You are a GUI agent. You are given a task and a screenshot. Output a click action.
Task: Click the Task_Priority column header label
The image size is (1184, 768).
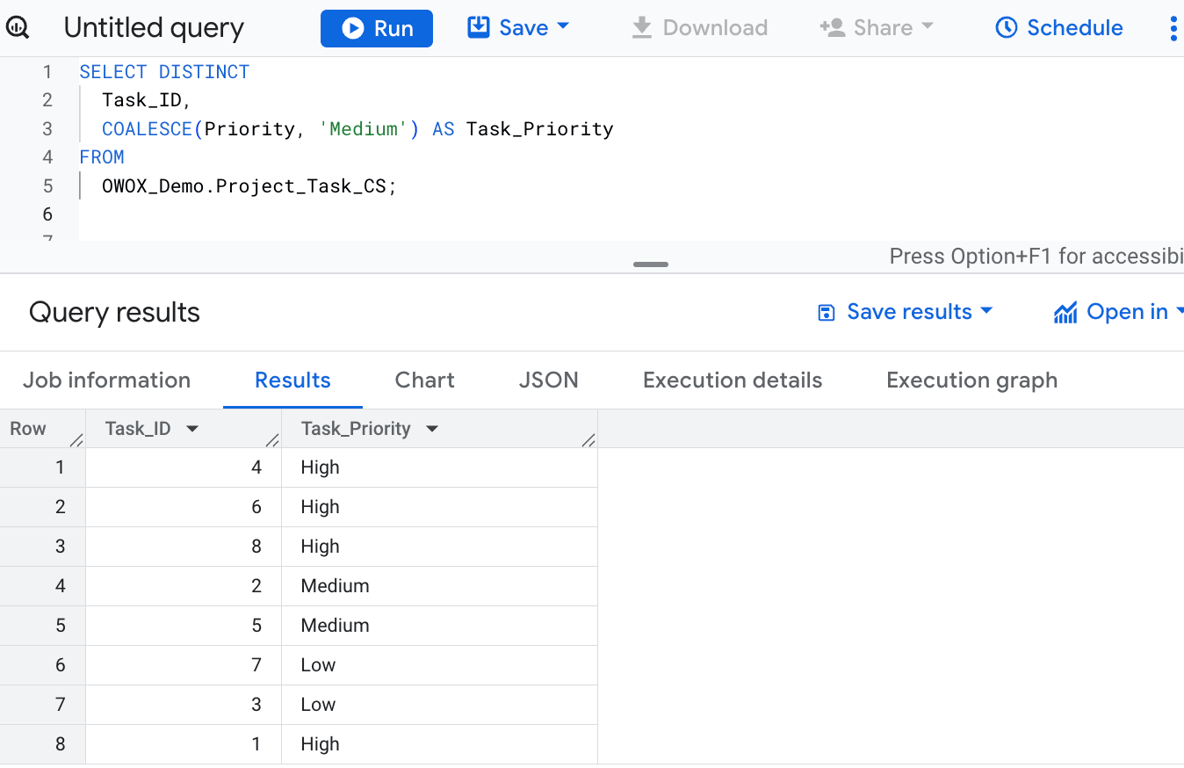click(x=356, y=429)
